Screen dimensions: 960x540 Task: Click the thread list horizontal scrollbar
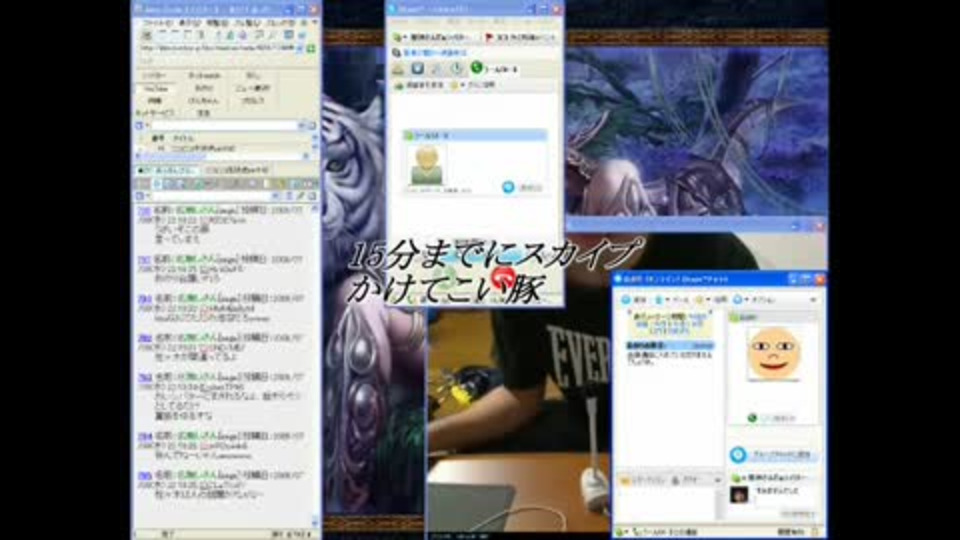[223, 157]
